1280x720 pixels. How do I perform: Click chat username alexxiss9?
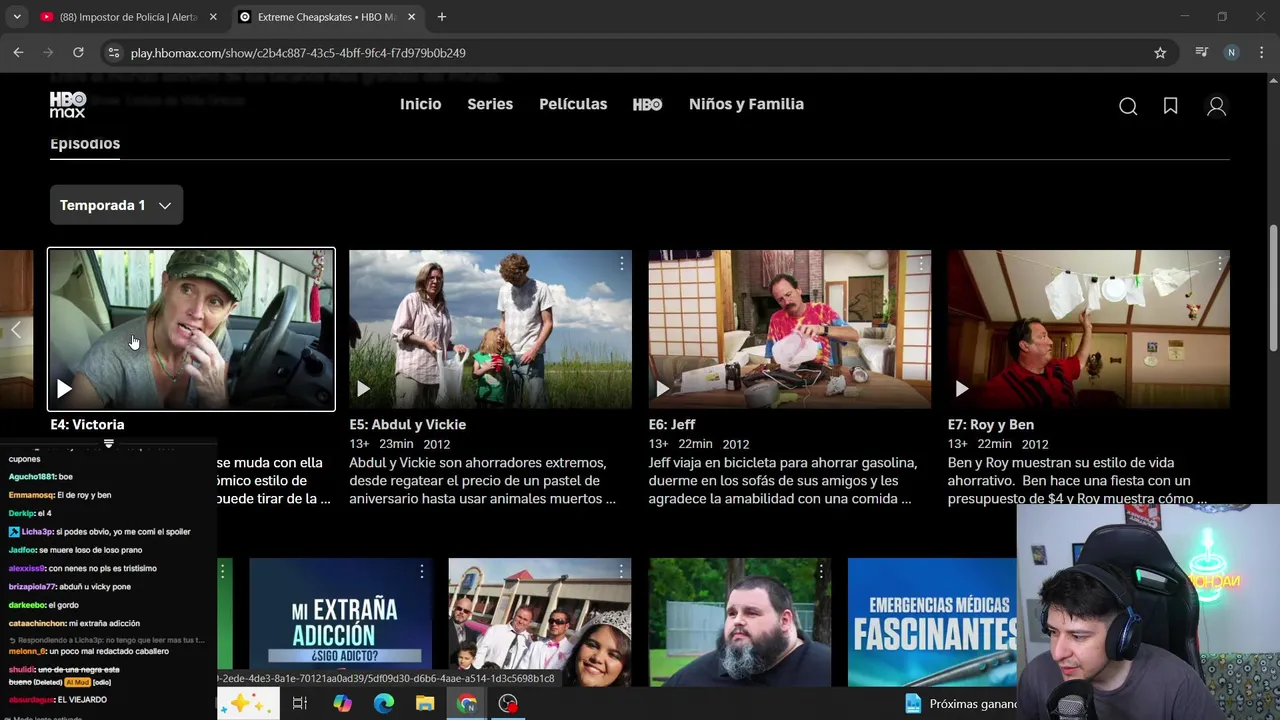[27, 568]
